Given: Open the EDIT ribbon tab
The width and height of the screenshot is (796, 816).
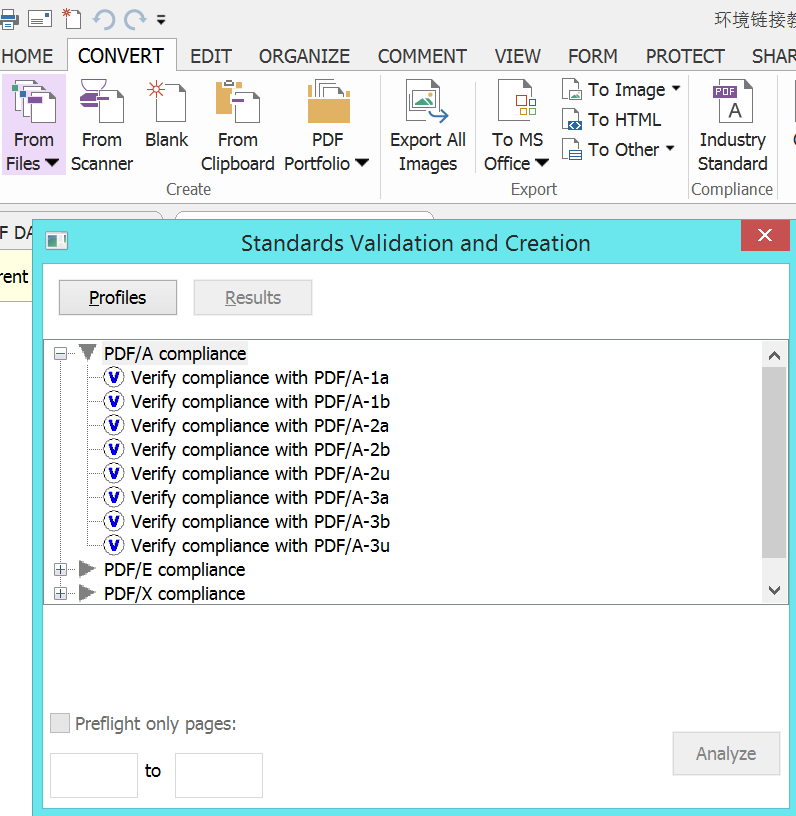Looking at the screenshot, I should (211, 56).
